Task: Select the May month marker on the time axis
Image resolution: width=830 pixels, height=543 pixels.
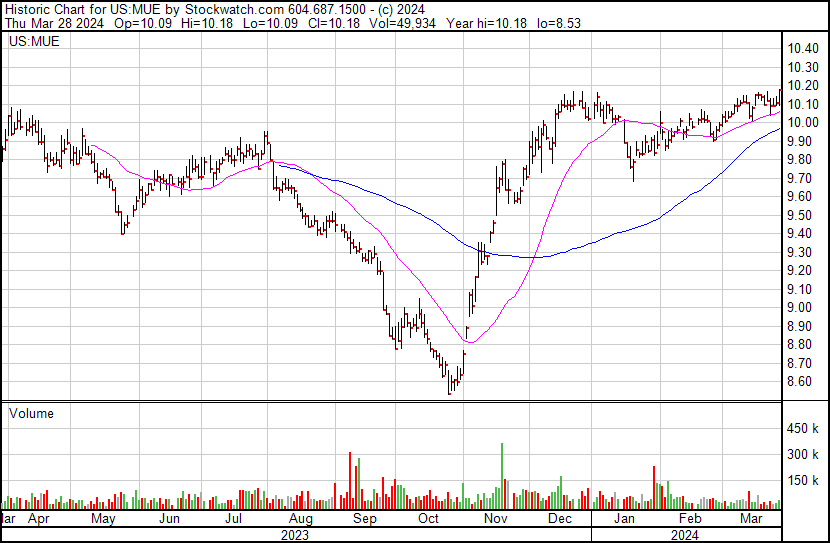Action: point(103,520)
